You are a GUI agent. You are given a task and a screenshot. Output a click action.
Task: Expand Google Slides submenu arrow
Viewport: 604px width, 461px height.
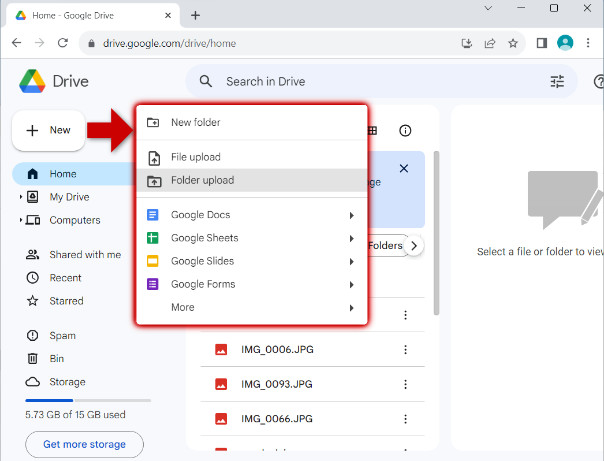point(351,262)
